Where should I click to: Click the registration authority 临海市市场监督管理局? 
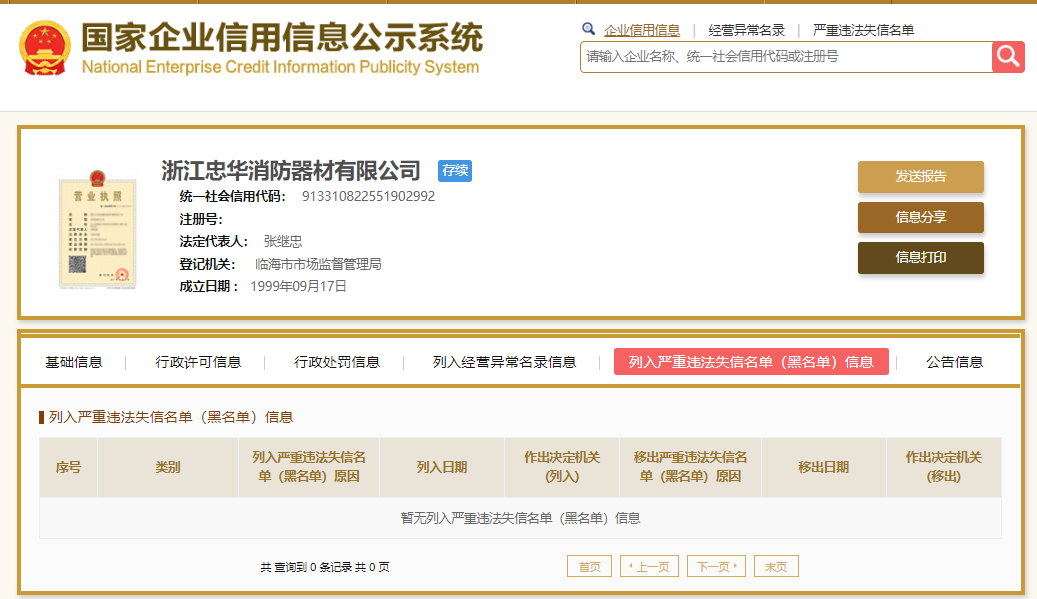tap(318, 264)
